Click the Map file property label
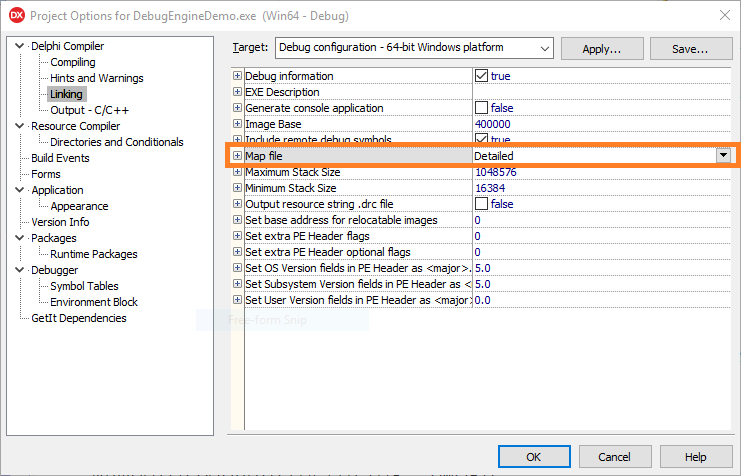This screenshot has width=741, height=476. click(x=264, y=156)
